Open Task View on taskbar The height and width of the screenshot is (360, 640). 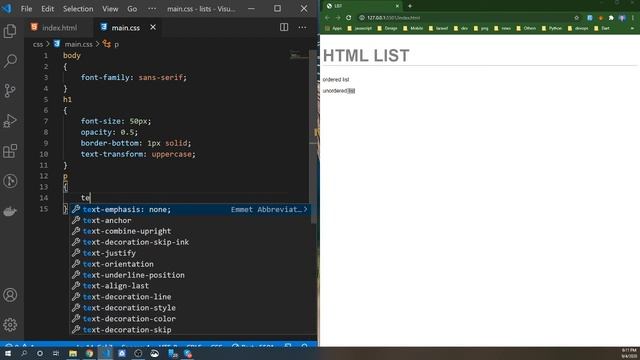[x=56, y=353]
